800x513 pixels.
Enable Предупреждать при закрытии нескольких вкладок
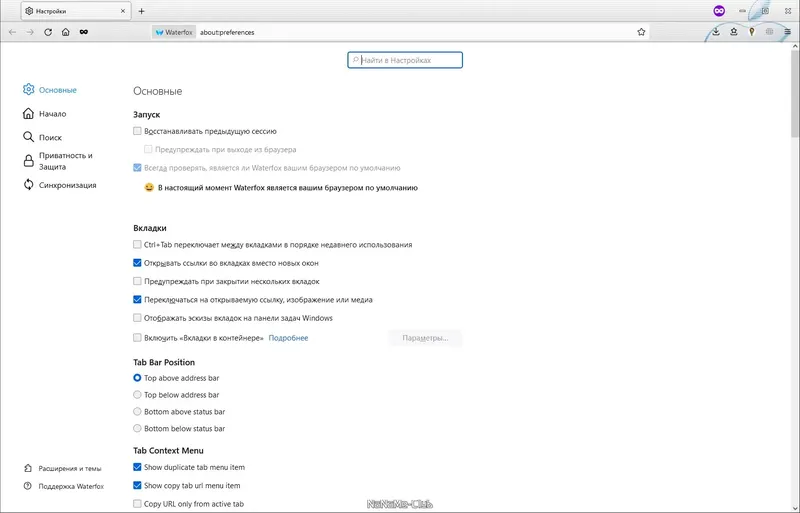tap(137, 281)
